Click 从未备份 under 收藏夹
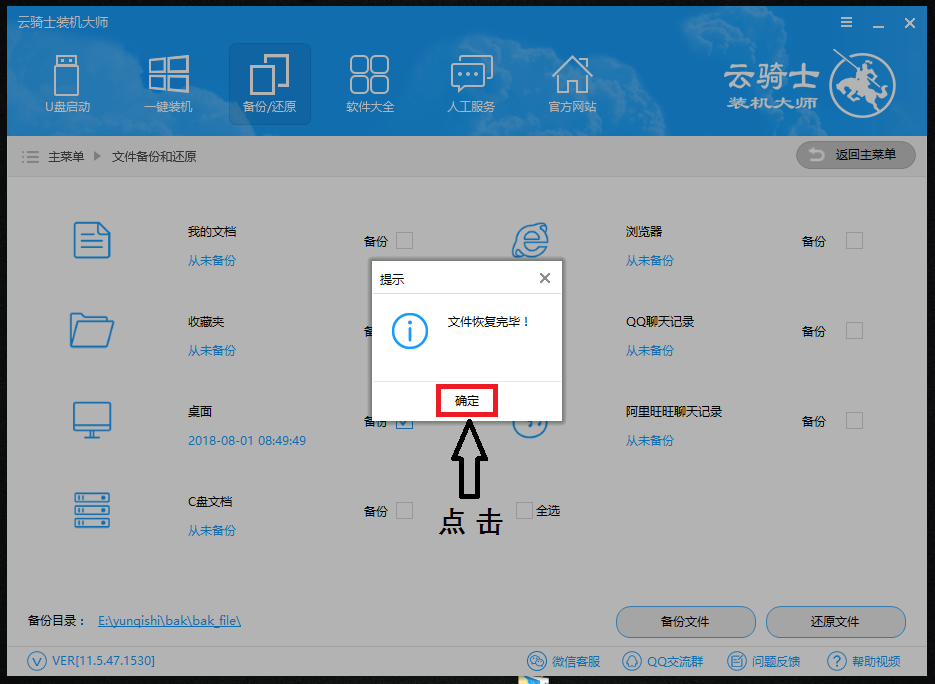Viewport: 935px width, 684px height. (x=212, y=351)
